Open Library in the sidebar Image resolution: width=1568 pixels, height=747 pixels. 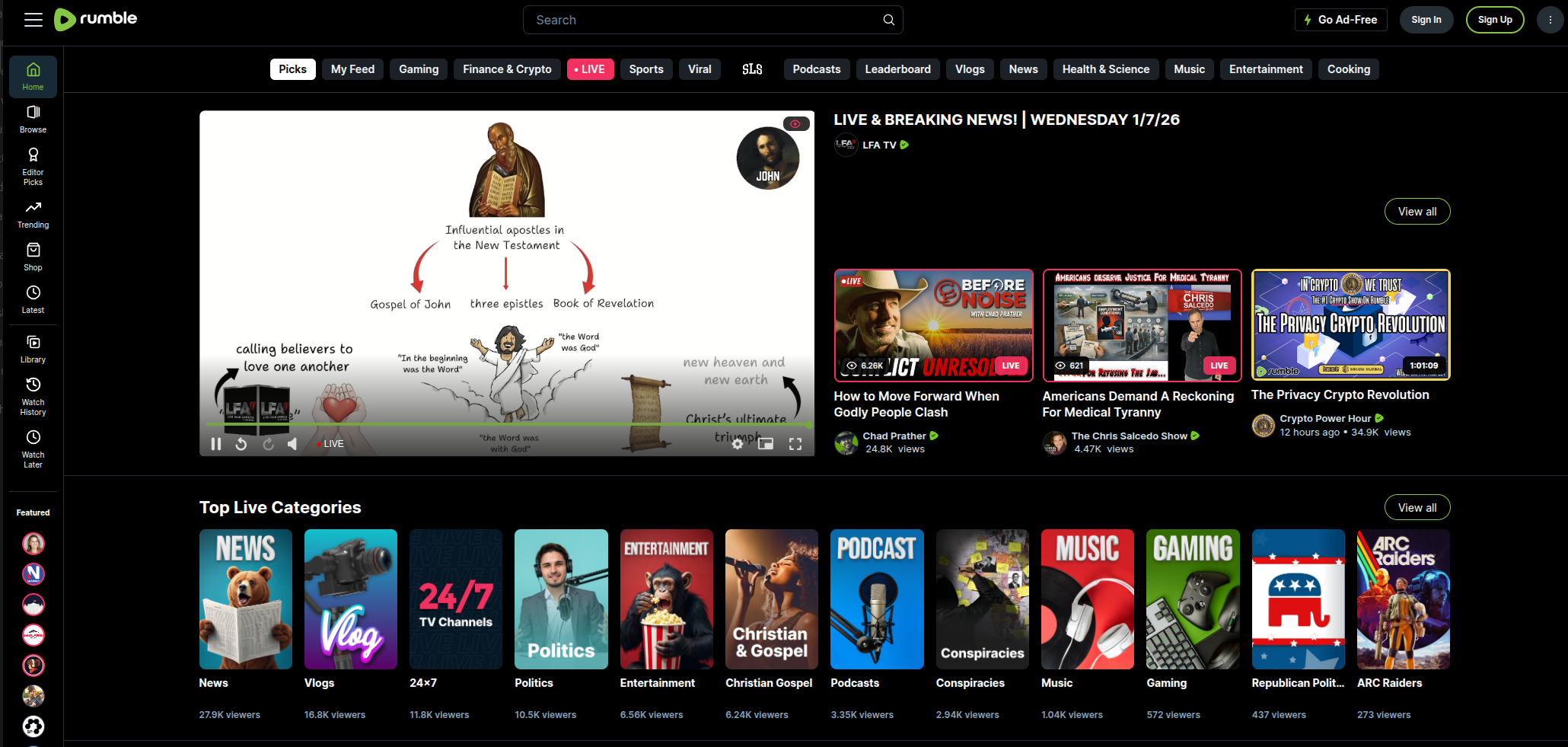coord(33,349)
